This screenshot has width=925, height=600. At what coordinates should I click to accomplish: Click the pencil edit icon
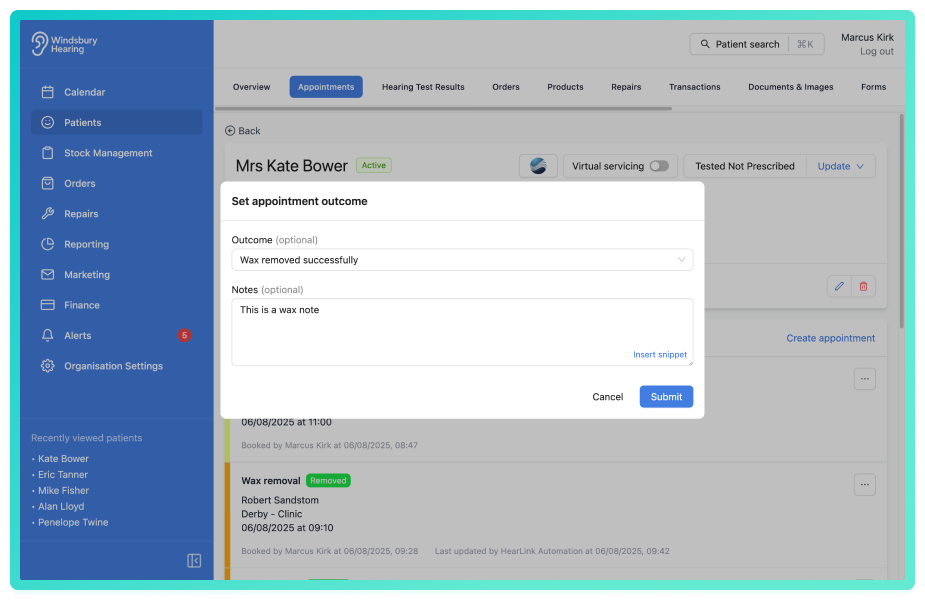pos(839,286)
